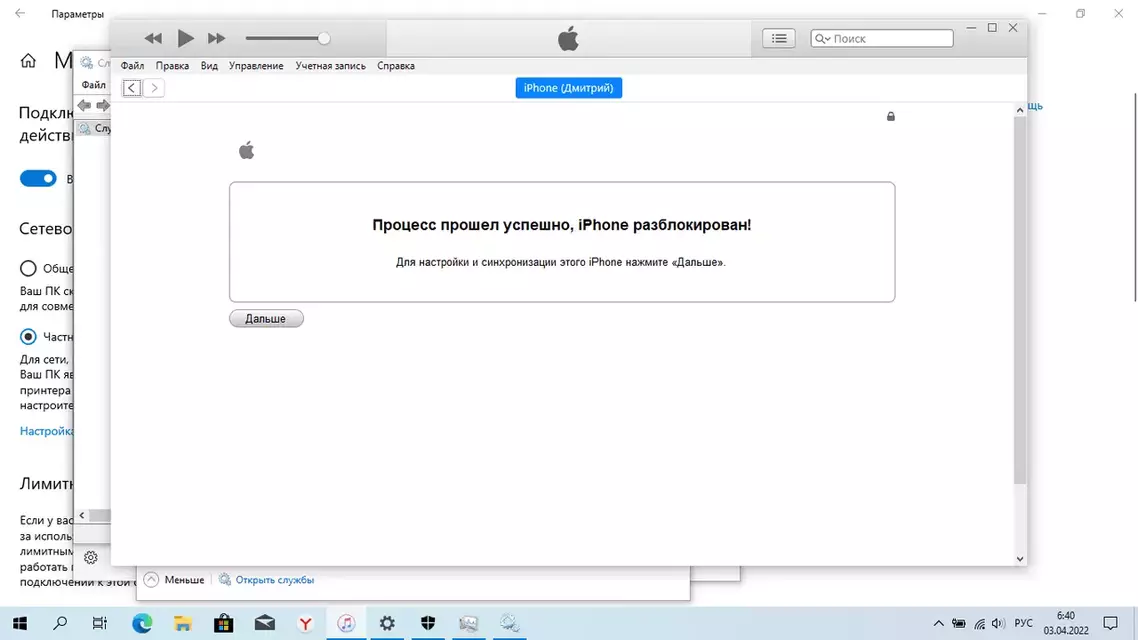Open Task View on the taskbar
The width and height of the screenshot is (1138, 640).
100,623
